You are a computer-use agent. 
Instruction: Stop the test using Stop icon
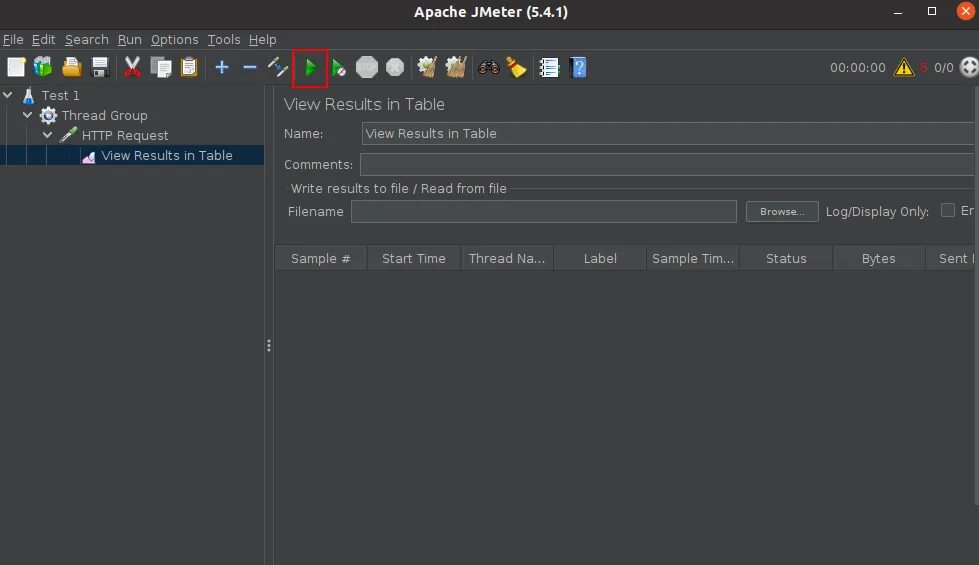point(367,67)
